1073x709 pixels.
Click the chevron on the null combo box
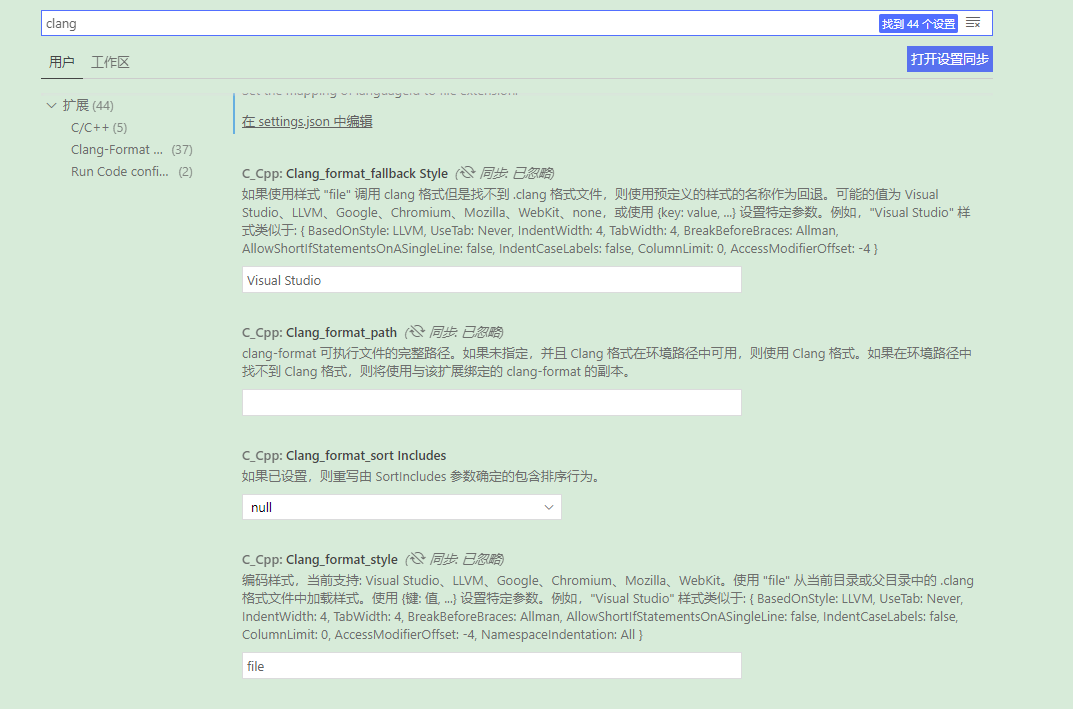548,507
